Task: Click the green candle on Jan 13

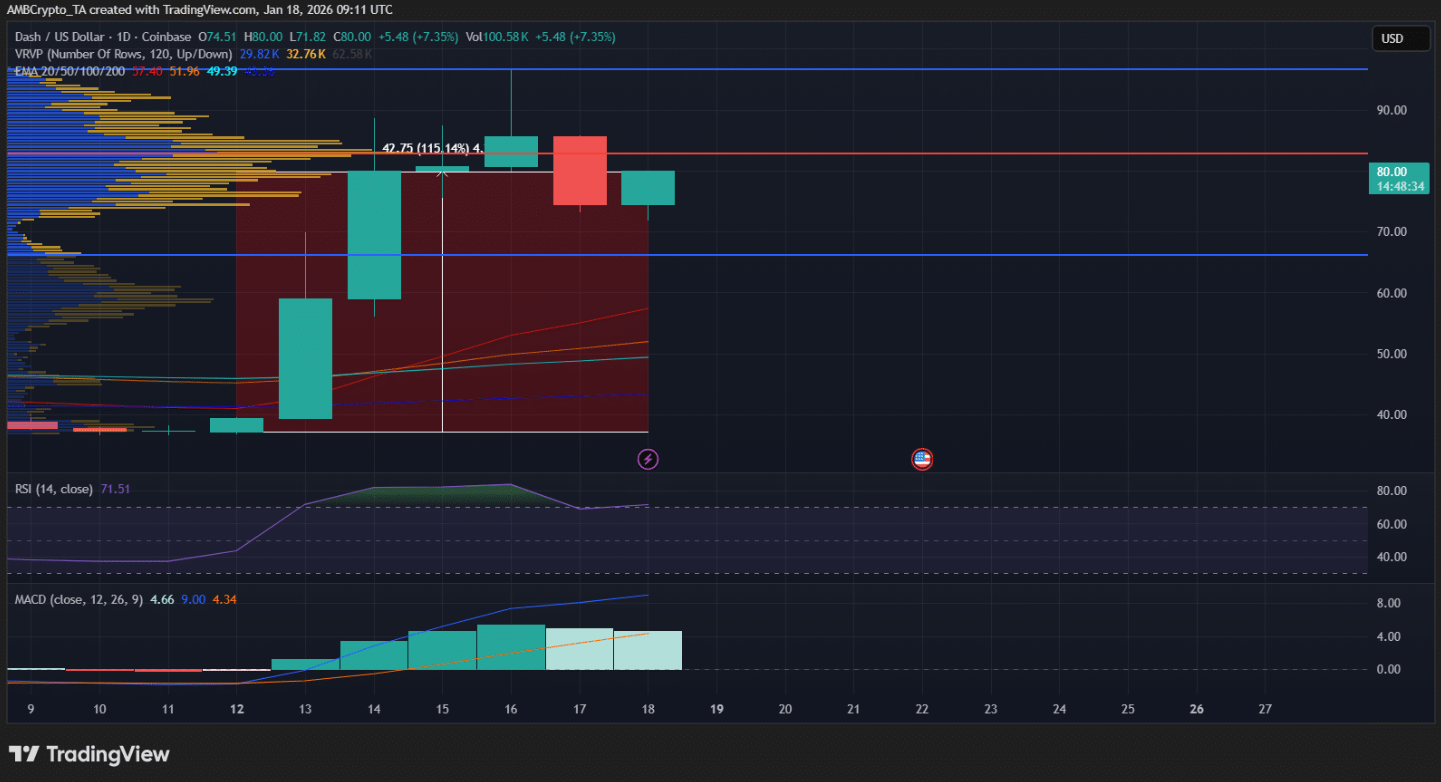Action: pos(305,358)
